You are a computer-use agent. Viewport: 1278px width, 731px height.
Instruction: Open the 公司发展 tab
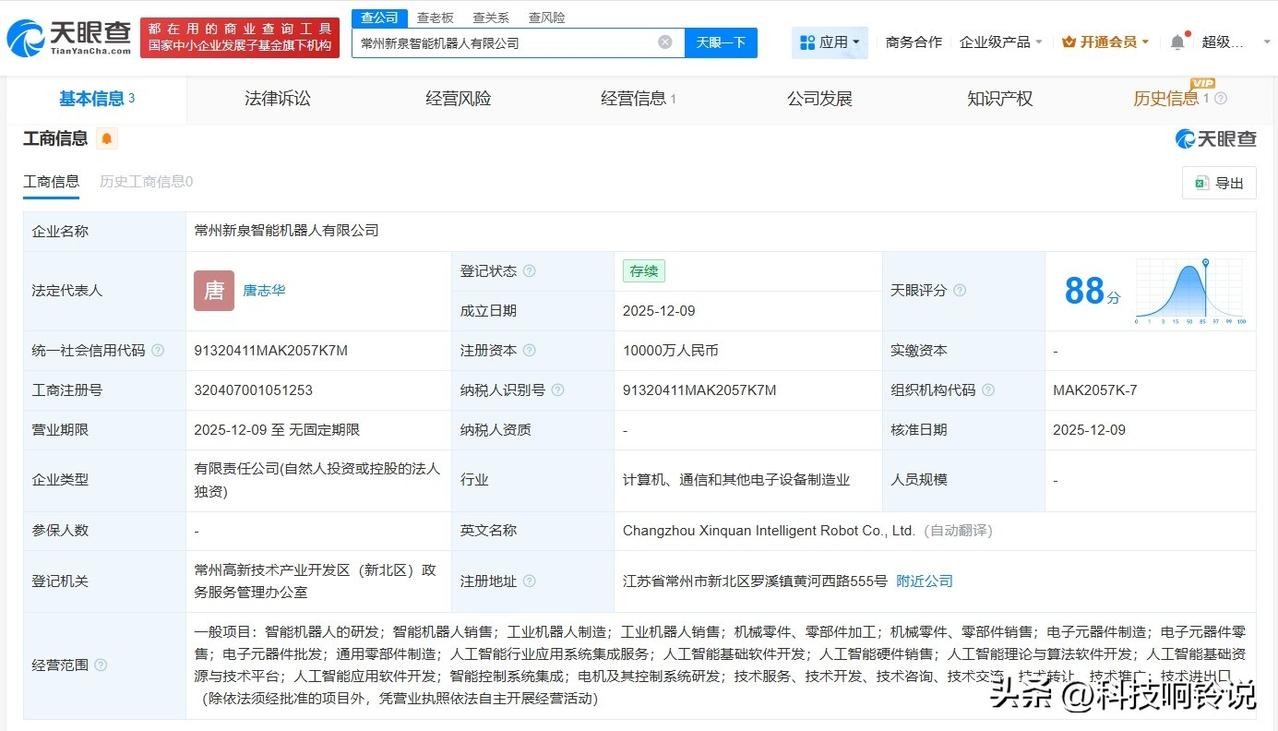pos(820,99)
